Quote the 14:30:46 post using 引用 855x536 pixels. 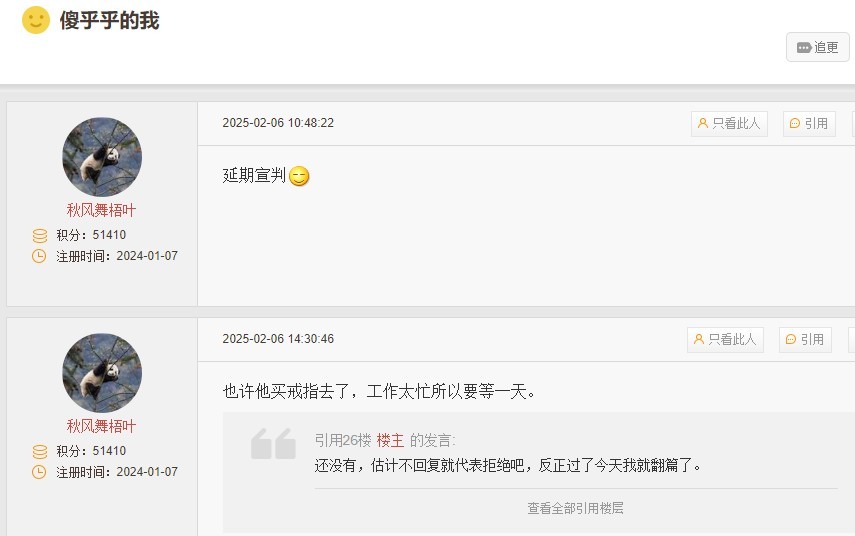click(x=805, y=340)
